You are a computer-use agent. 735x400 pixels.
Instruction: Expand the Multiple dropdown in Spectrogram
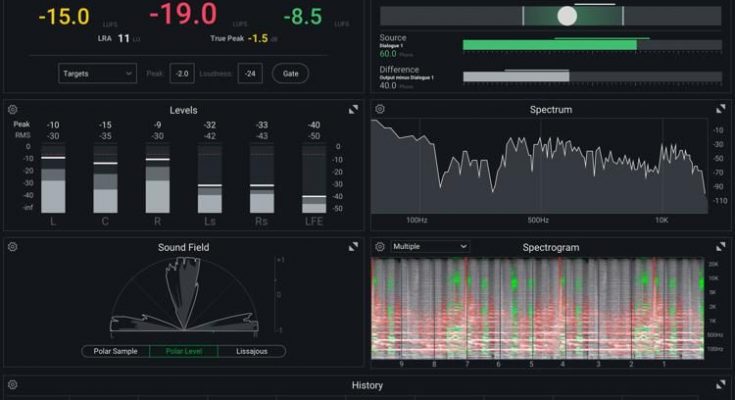[x=429, y=246]
